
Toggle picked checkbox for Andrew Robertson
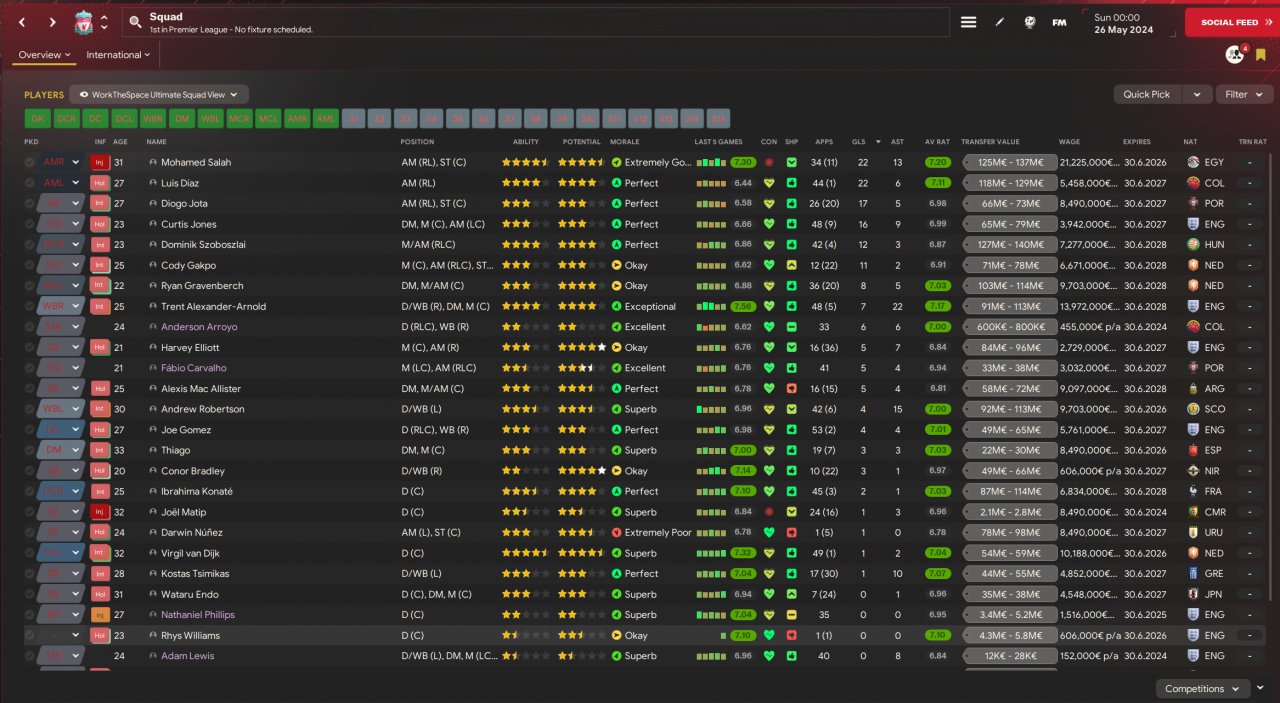(29, 409)
